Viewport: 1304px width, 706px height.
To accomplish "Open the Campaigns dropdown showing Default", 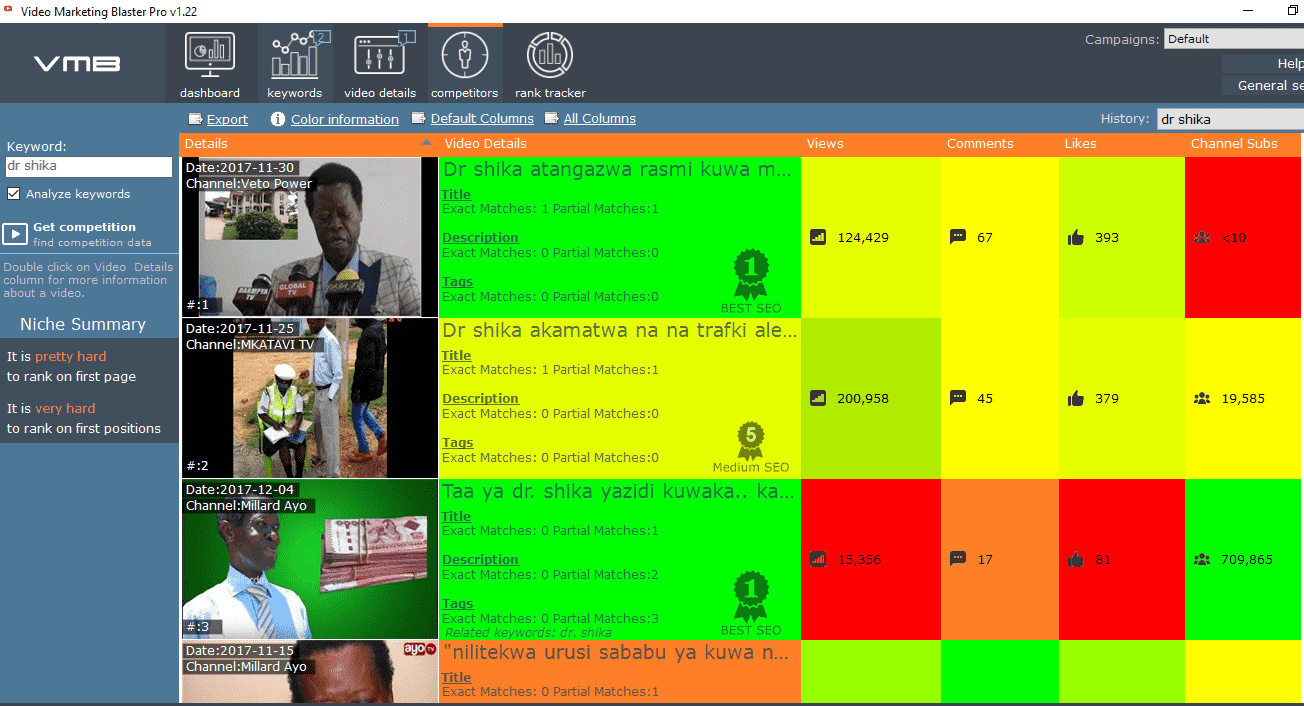I will (1234, 39).
